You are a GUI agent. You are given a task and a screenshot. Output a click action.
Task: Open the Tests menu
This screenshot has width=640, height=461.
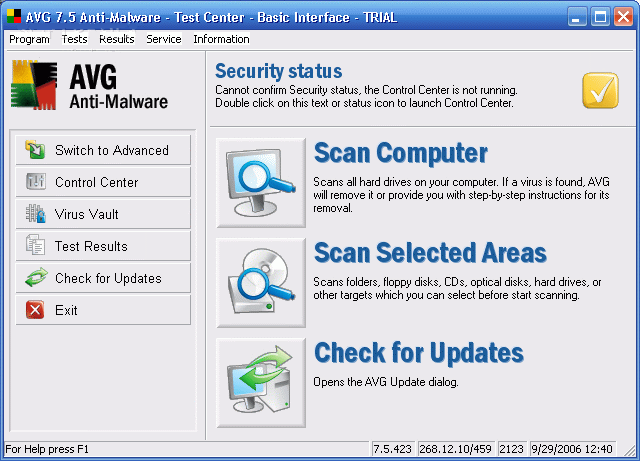(x=74, y=39)
